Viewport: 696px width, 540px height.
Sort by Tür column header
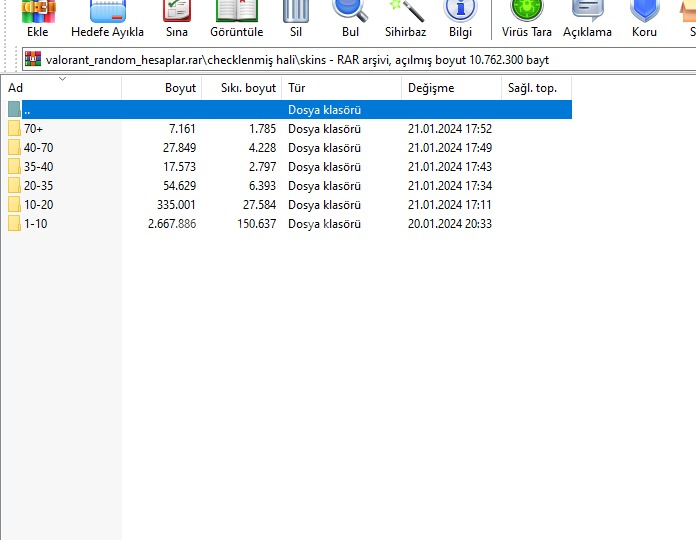click(342, 87)
